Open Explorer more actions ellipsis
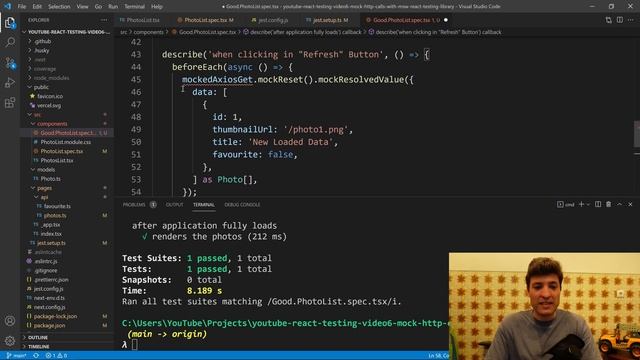The width and height of the screenshot is (640, 360). [x=104, y=20]
